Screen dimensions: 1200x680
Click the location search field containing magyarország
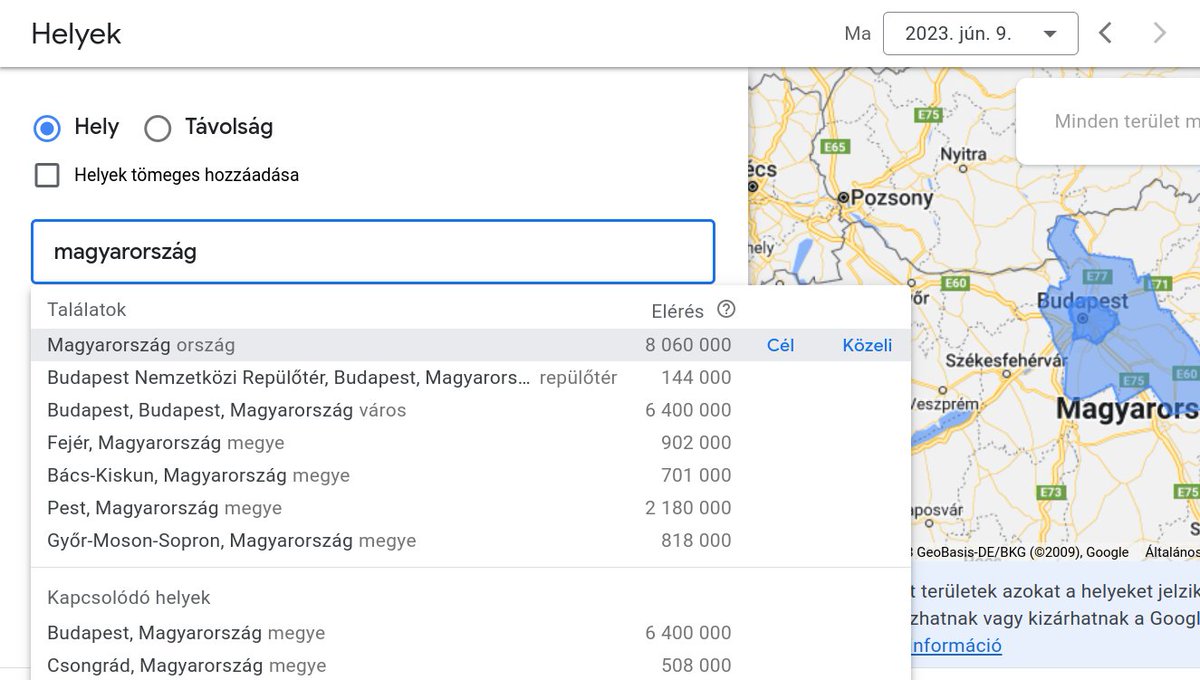click(373, 252)
